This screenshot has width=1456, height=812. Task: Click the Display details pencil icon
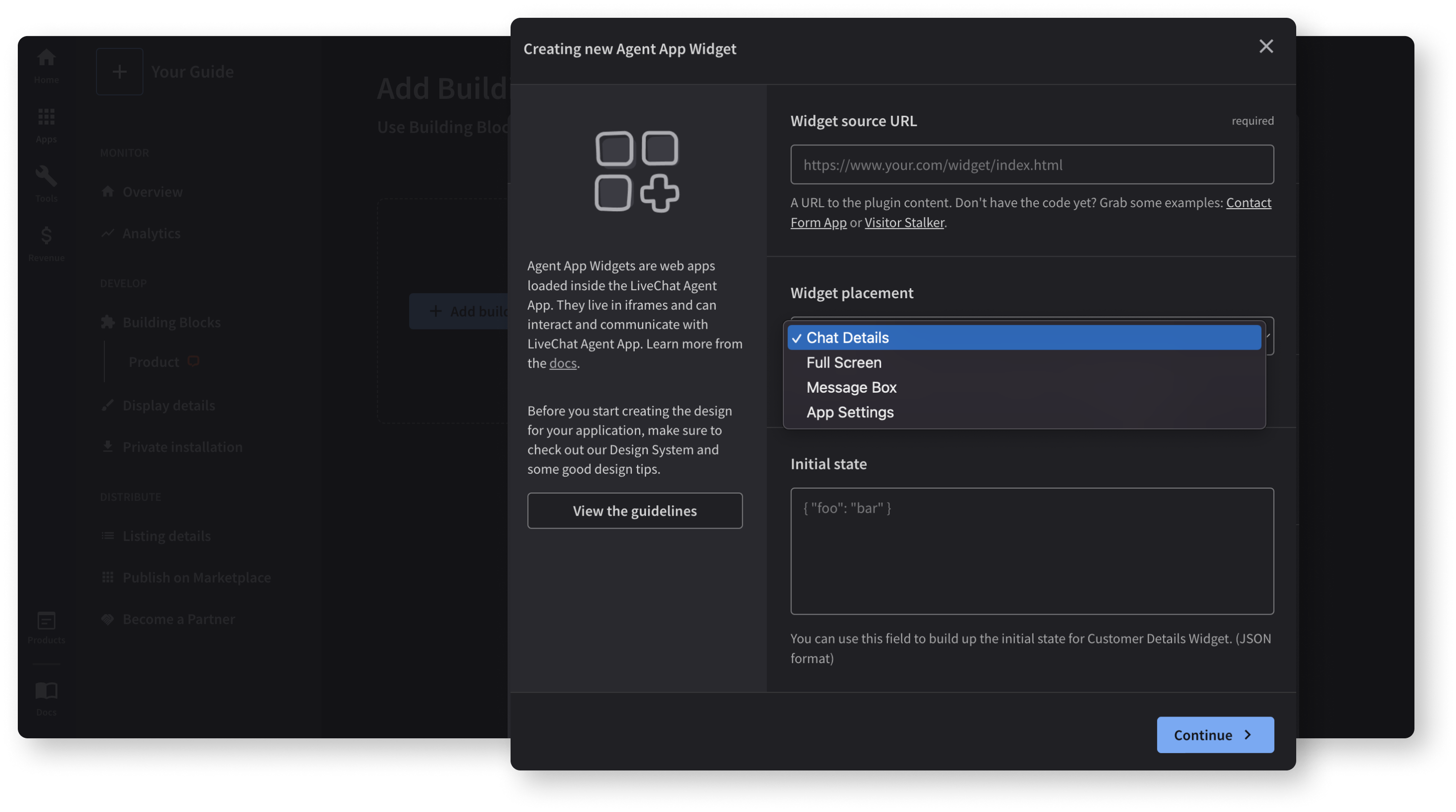107,405
